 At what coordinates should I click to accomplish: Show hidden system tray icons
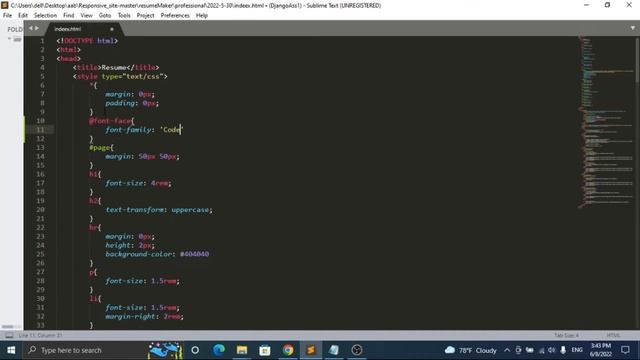click(x=507, y=350)
